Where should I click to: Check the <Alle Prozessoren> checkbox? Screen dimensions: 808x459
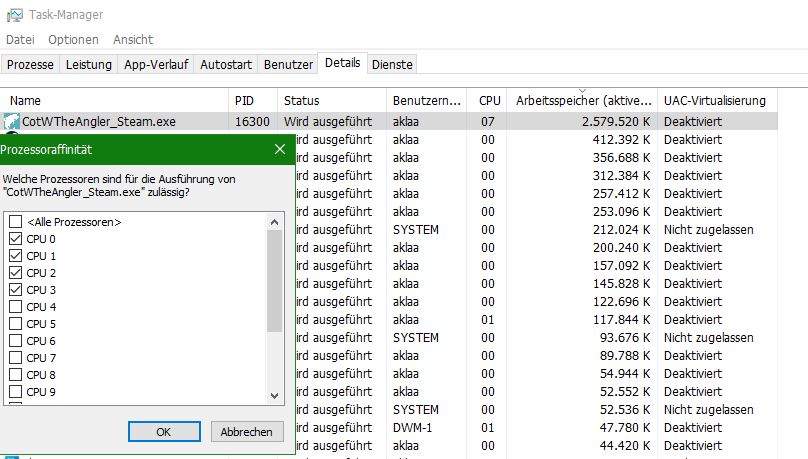click(x=15, y=222)
